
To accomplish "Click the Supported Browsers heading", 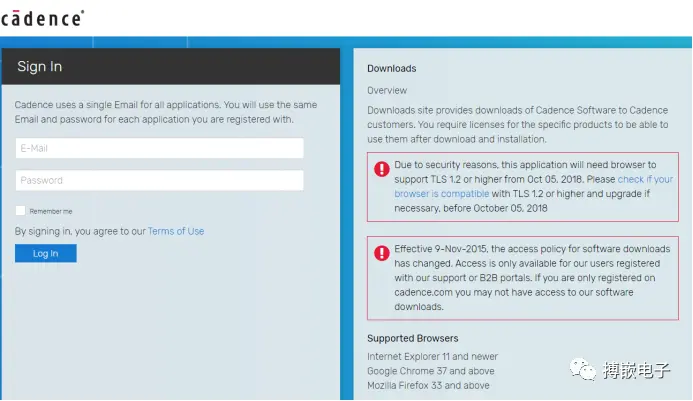I will click(412, 339).
